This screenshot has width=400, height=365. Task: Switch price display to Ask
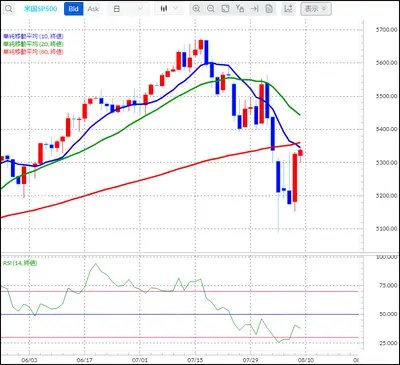(x=93, y=9)
